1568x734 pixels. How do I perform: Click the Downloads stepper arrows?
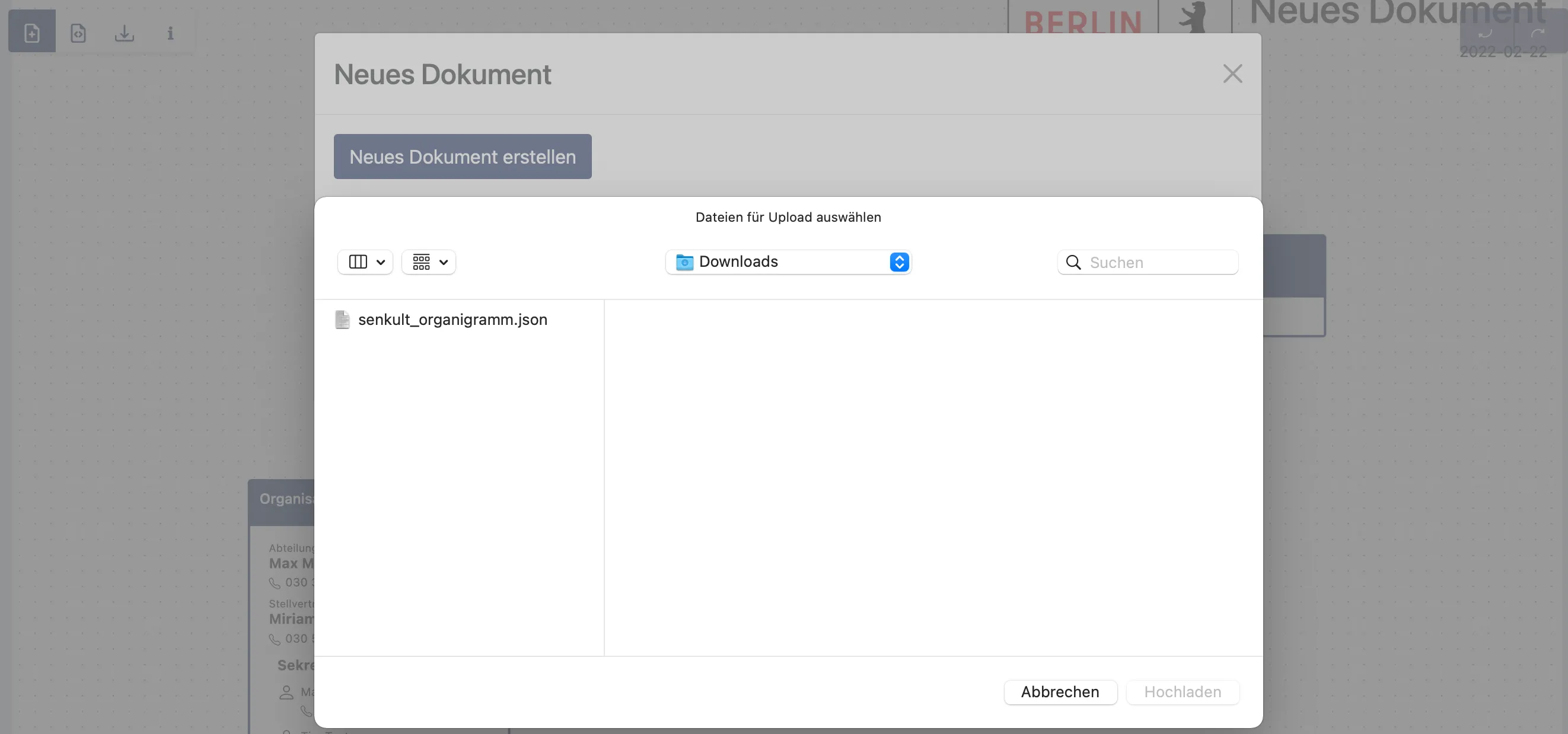tap(899, 261)
